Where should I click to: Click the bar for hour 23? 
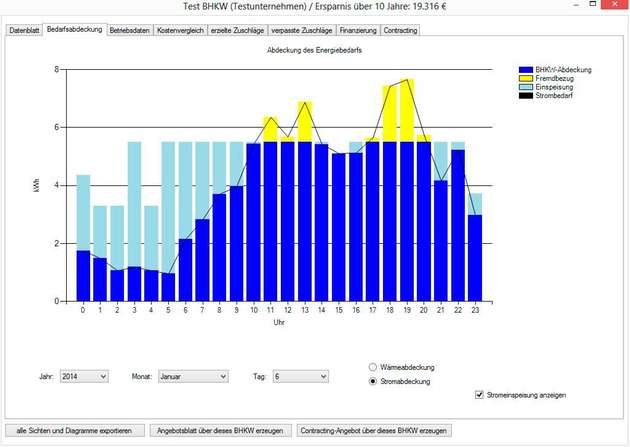[475, 247]
